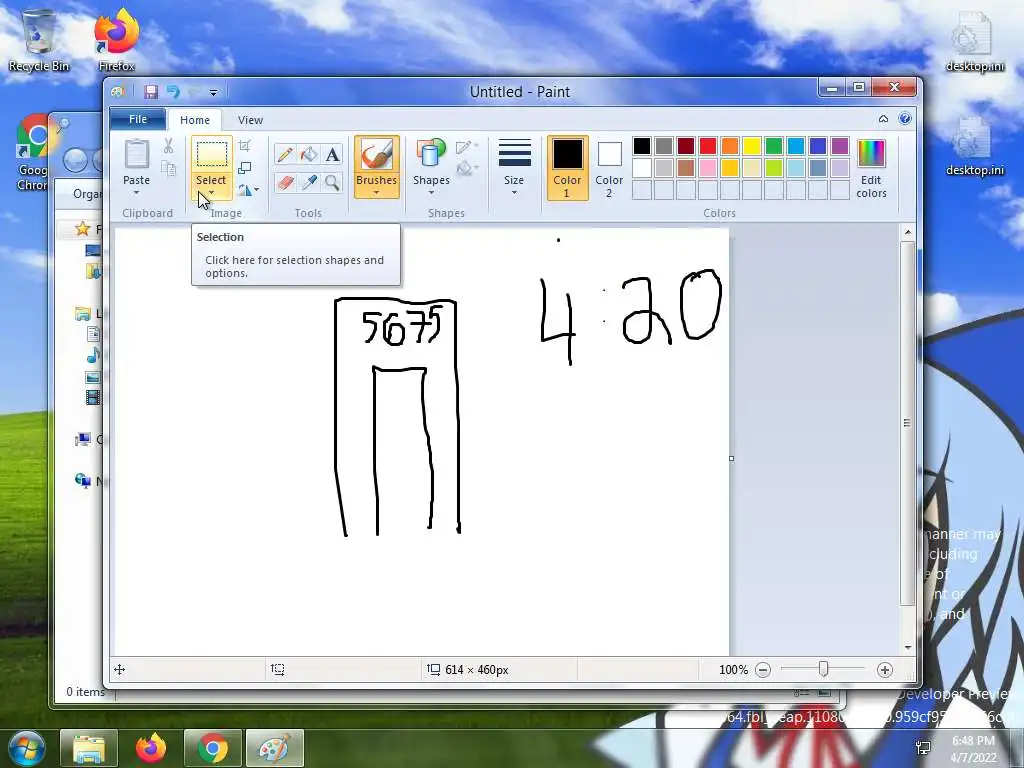Click the top desktop.ini file icon
Image resolution: width=1024 pixels, height=768 pixels.
pyautogui.click(x=974, y=40)
